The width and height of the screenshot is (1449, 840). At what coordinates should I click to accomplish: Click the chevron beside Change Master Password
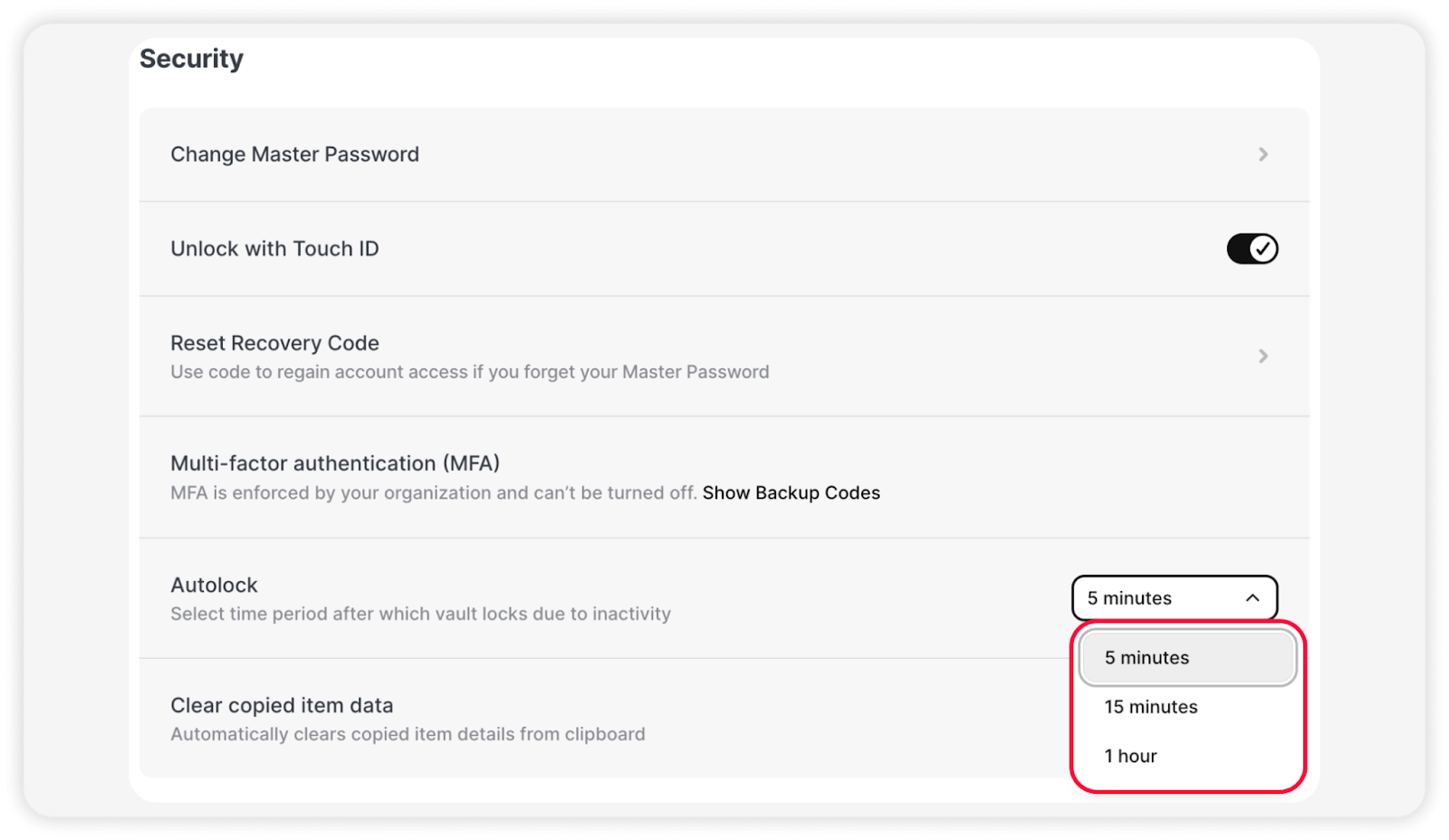[x=1262, y=155]
